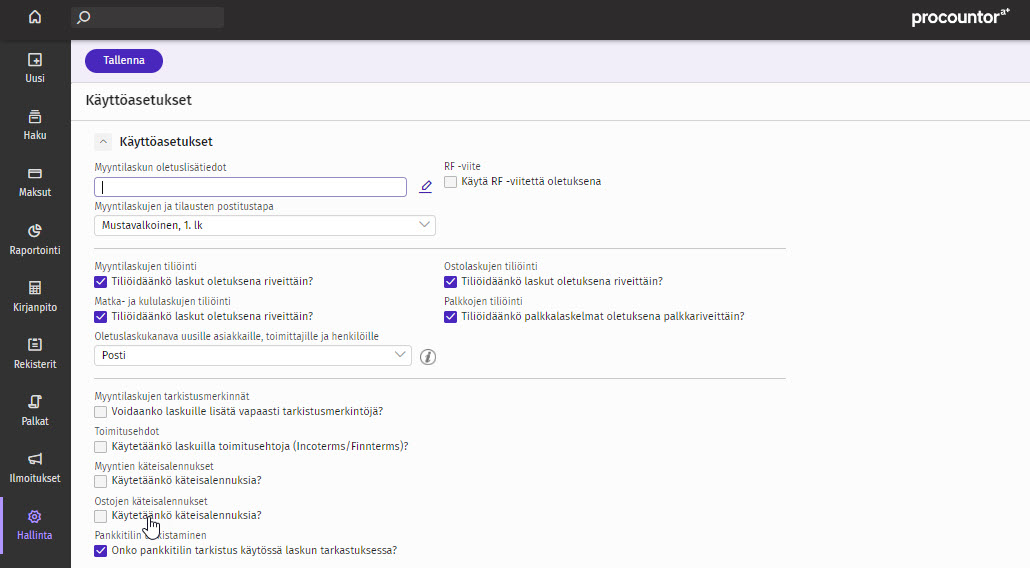
Task: Collapse the Käyttöasetukset section chevron
Action: (102, 142)
